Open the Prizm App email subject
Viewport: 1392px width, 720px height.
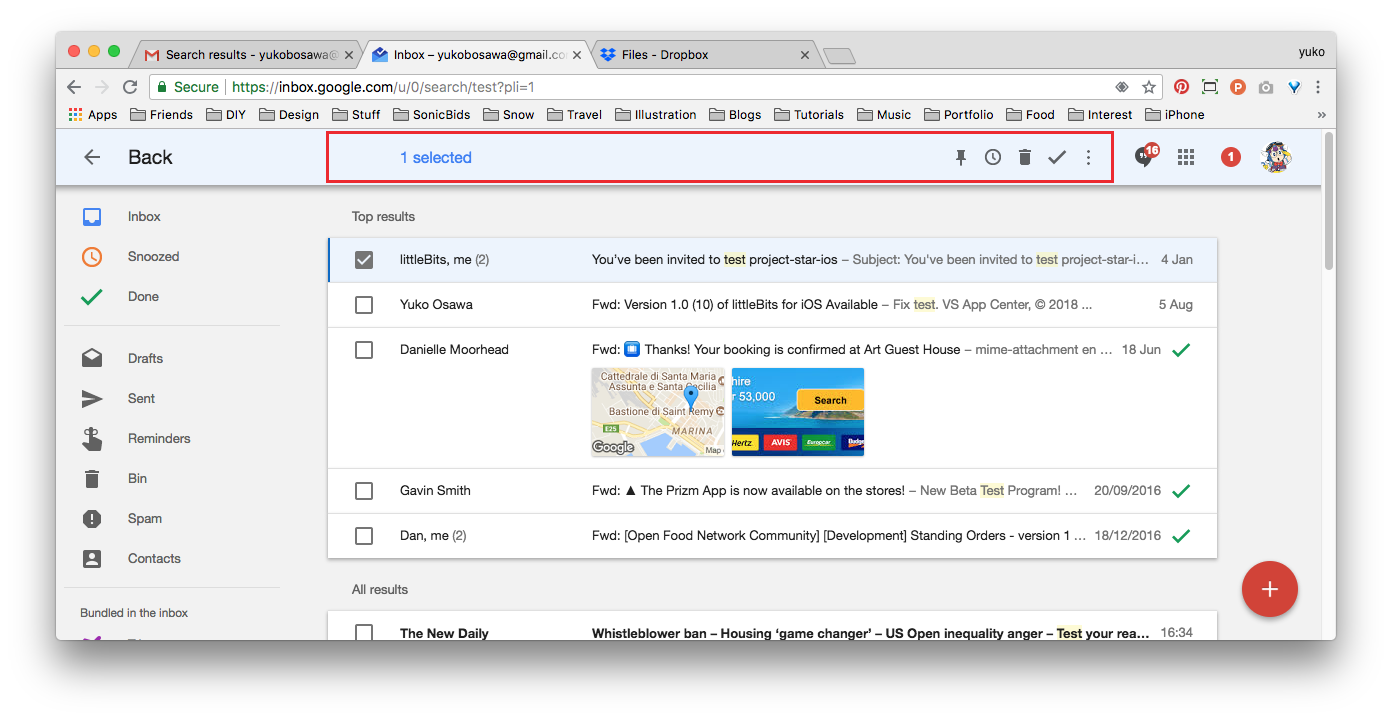(748, 490)
